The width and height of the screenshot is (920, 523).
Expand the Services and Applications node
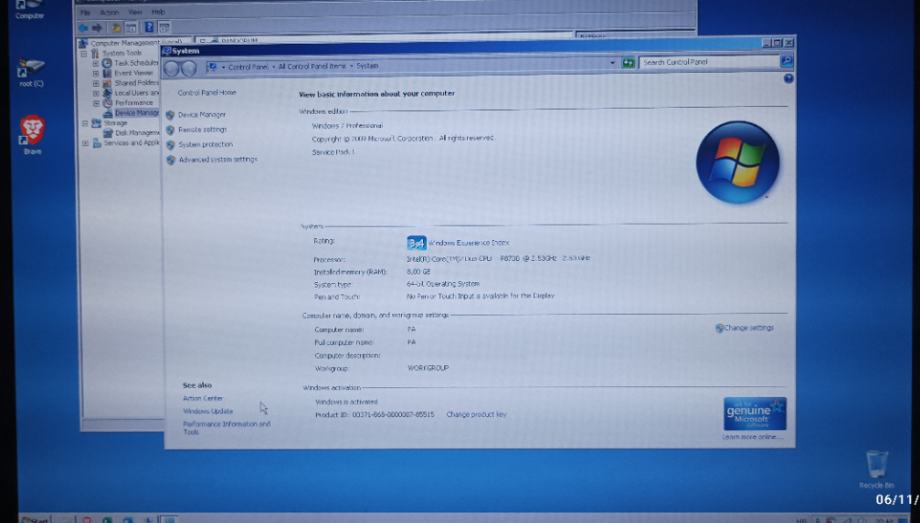(86, 143)
